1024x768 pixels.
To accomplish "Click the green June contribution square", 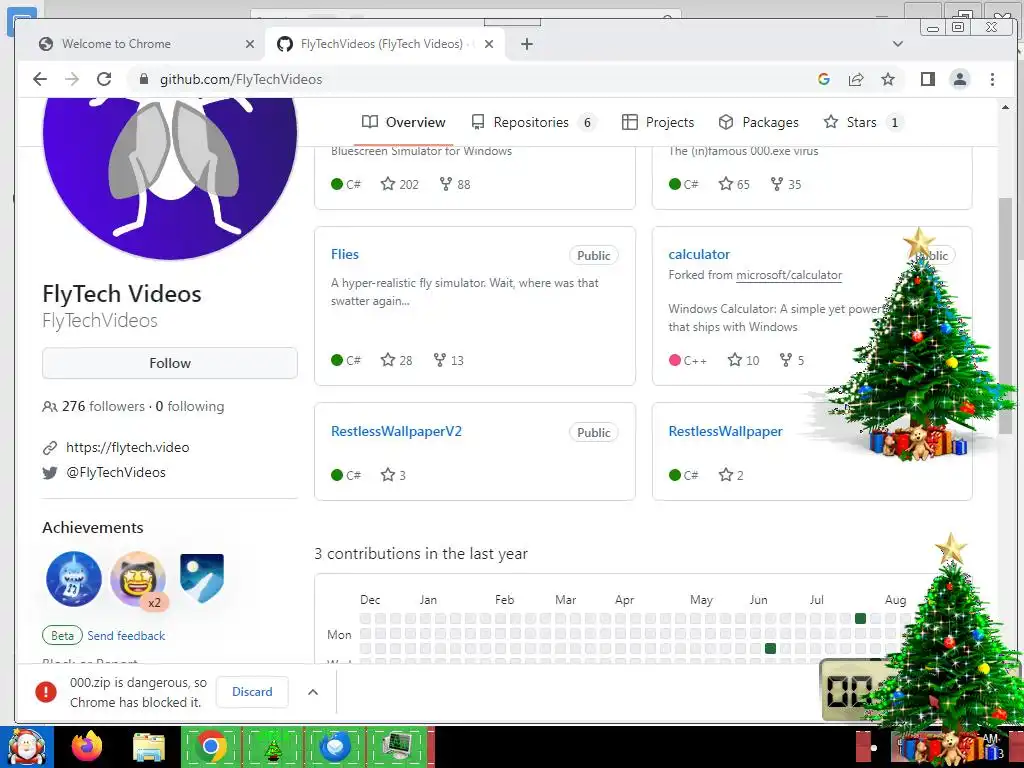I will (770, 648).
